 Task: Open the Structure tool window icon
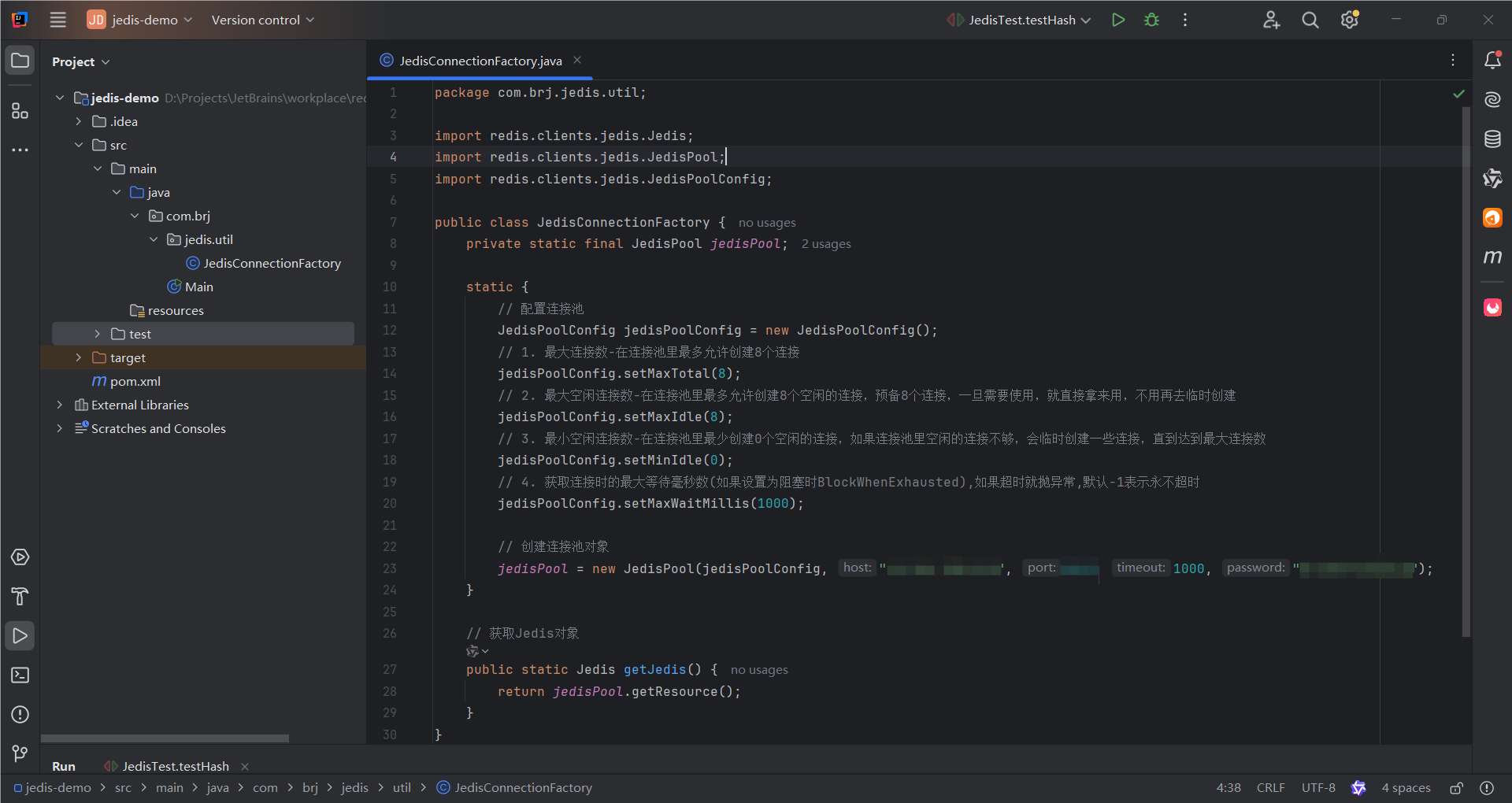click(x=20, y=111)
